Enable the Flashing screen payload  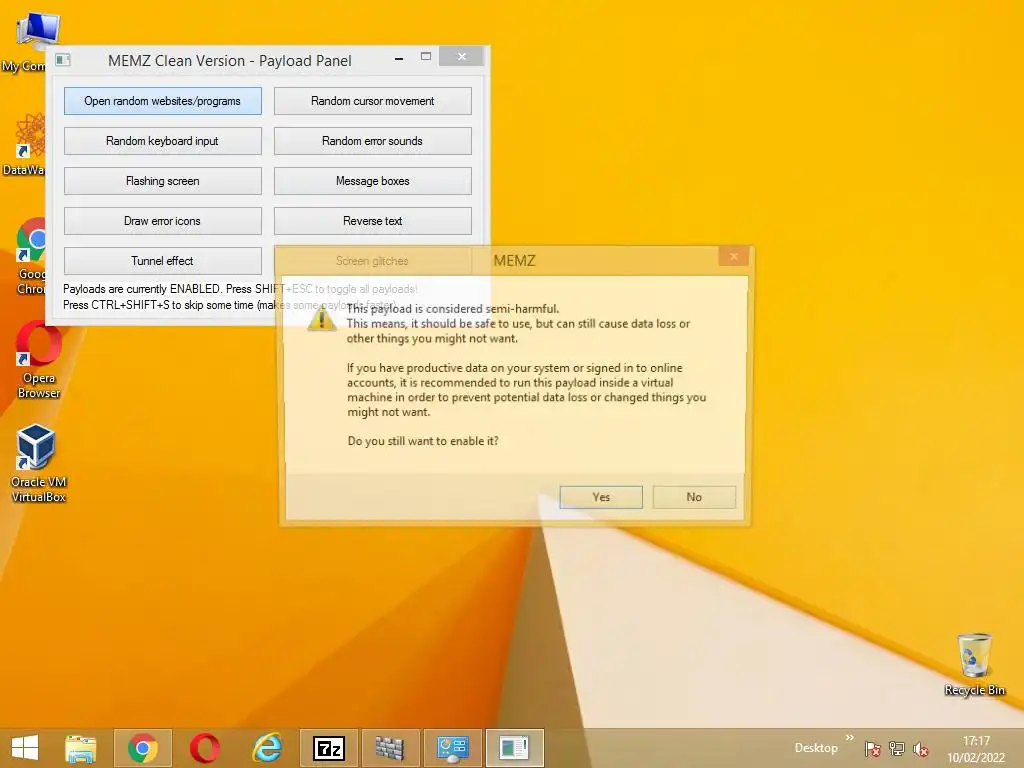click(x=163, y=181)
